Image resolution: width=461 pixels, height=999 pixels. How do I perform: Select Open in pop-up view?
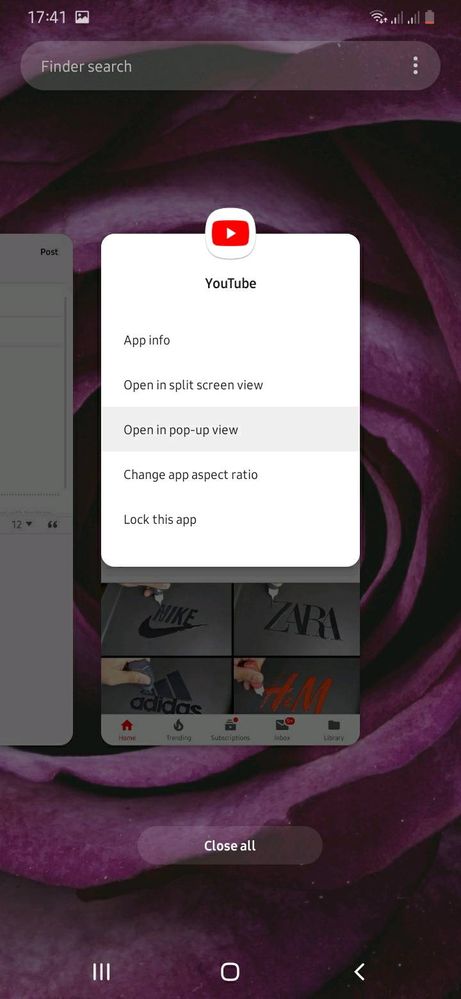click(x=230, y=429)
